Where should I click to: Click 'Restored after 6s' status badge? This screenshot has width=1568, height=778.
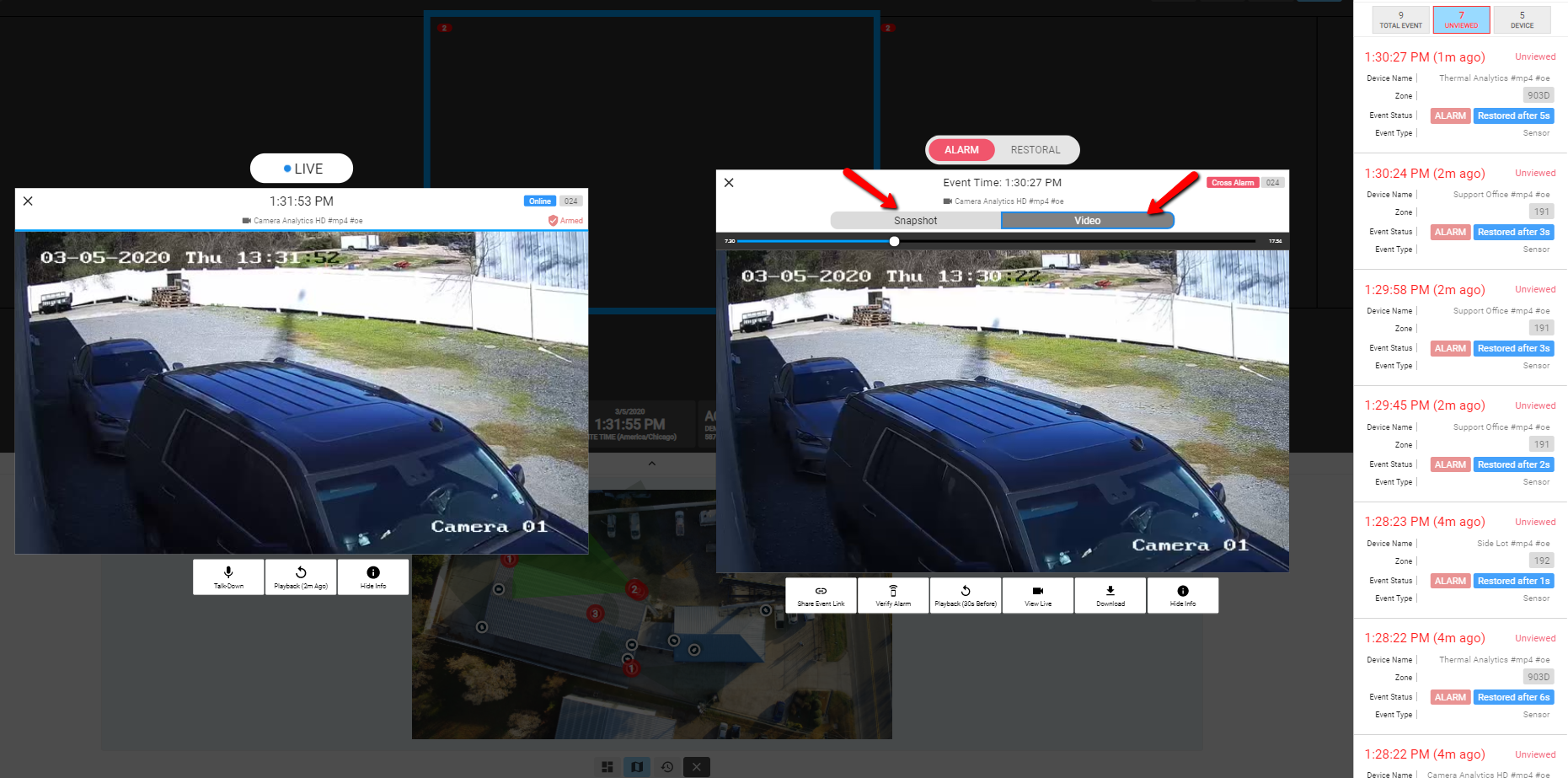(x=1513, y=697)
